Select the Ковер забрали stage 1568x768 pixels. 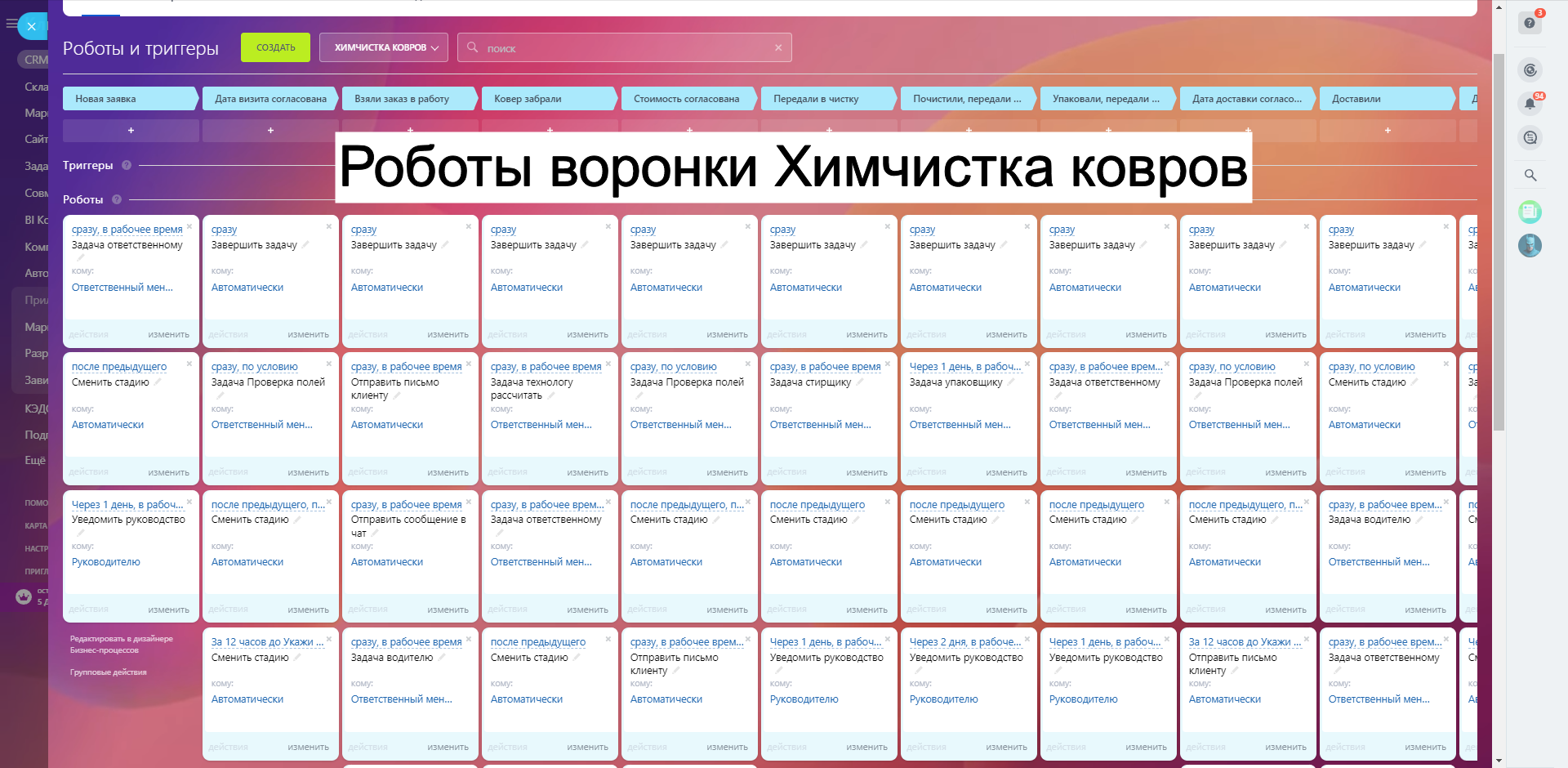click(546, 99)
